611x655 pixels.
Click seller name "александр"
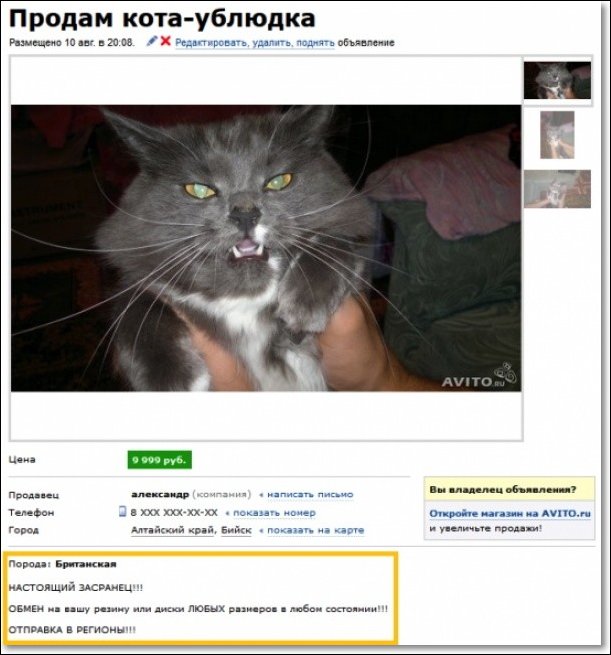coord(160,495)
